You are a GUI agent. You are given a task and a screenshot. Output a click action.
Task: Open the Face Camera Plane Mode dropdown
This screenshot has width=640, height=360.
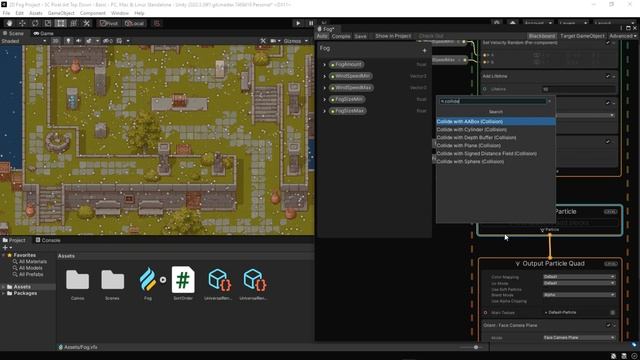pos(579,338)
